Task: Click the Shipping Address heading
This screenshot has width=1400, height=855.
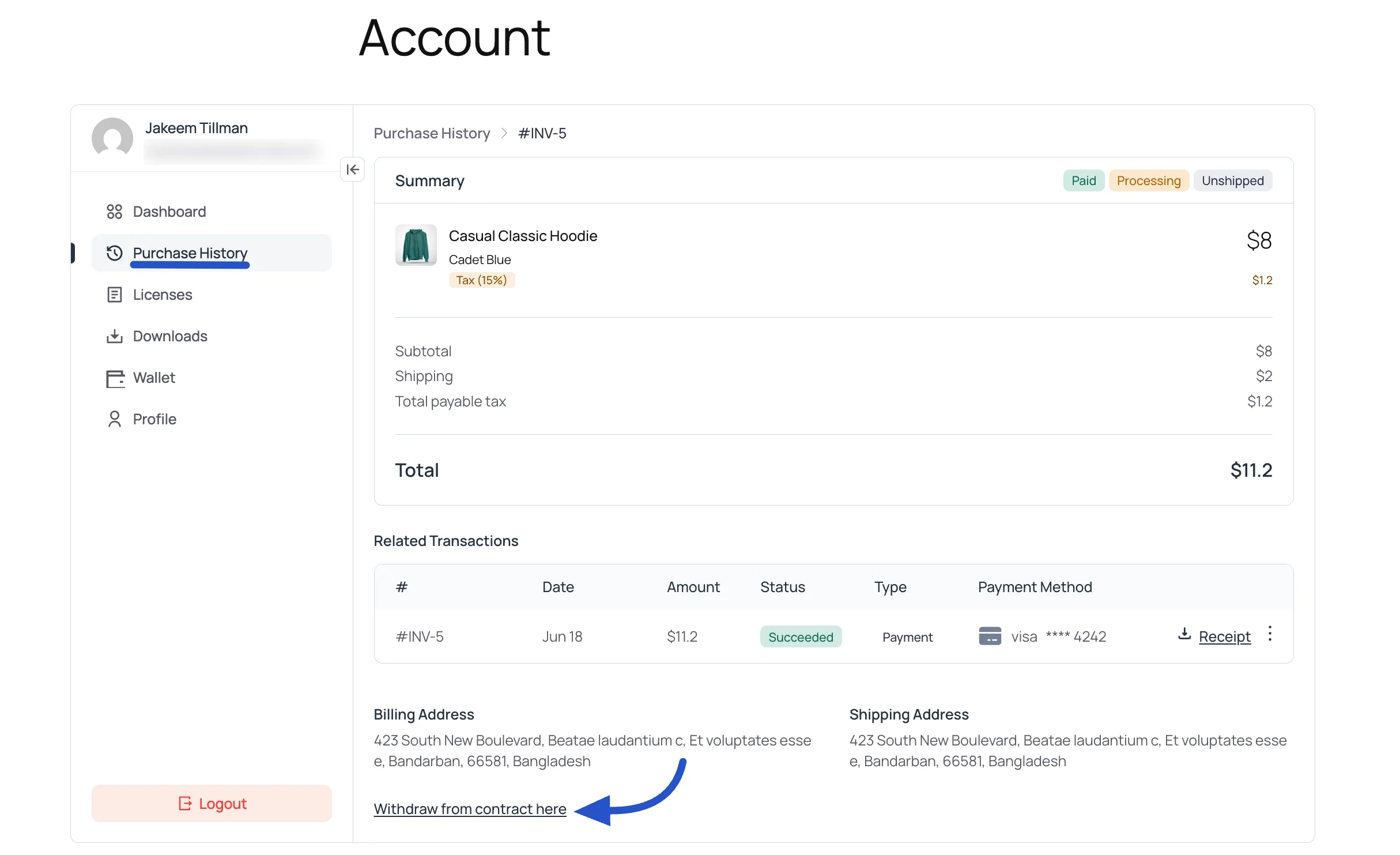Action: (908, 714)
